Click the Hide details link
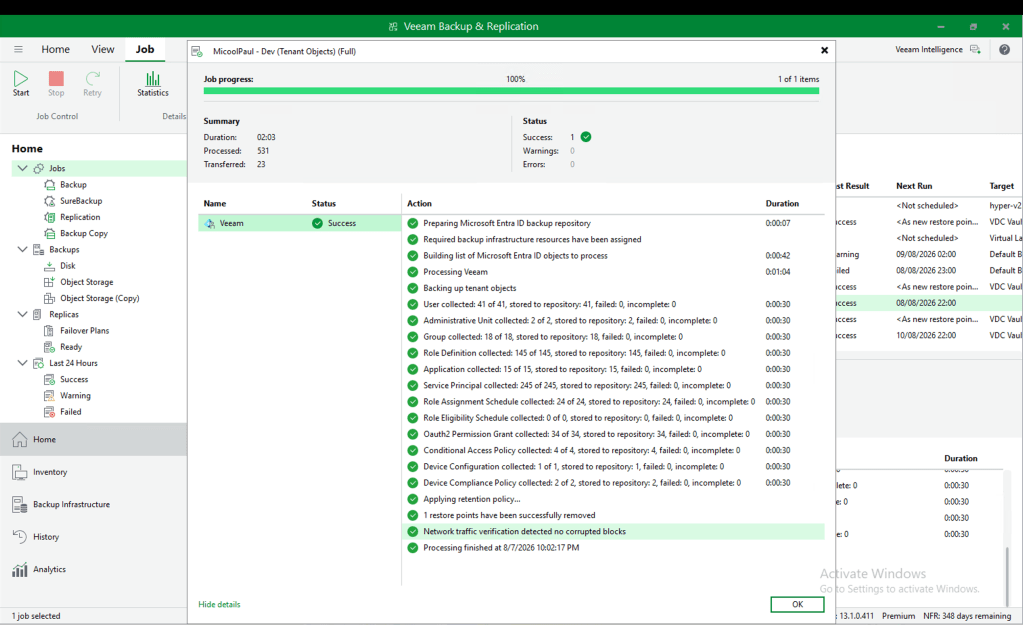 click(219, 604)
